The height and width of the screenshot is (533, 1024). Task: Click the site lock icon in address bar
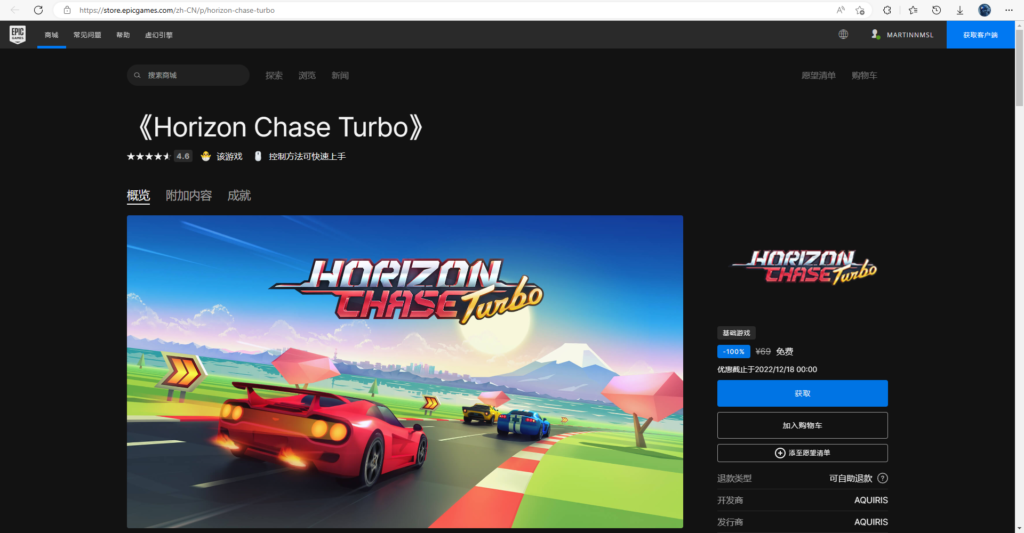coord(67,10)
